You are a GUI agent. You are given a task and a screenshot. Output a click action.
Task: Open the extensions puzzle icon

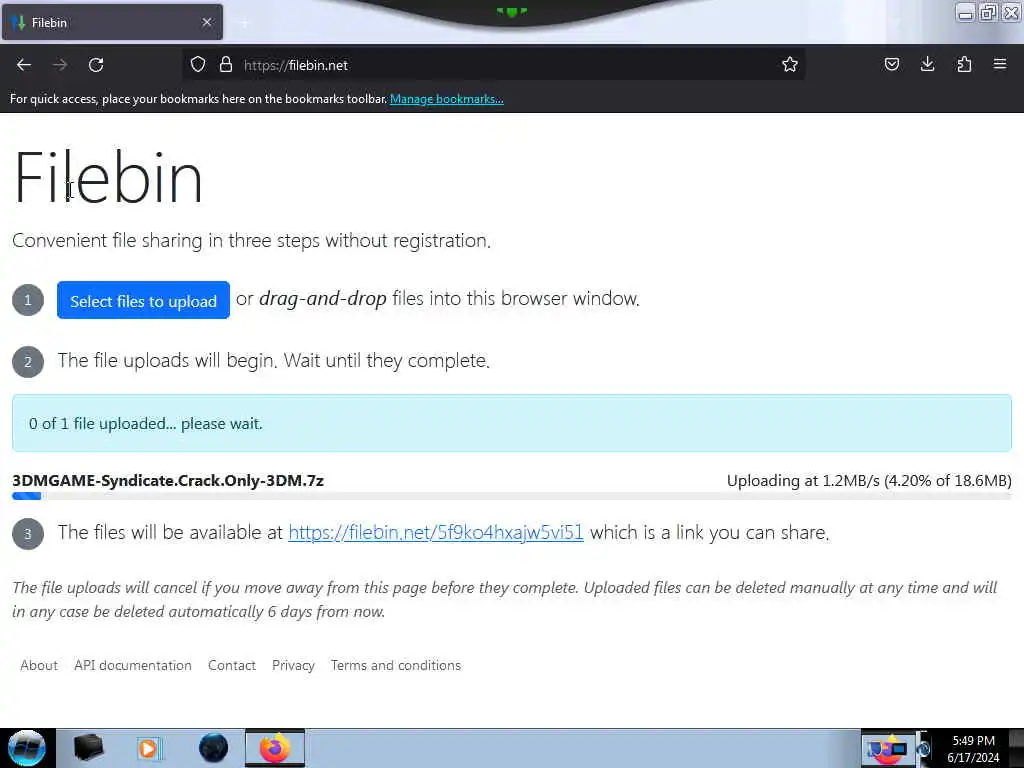tap(964, 65)
